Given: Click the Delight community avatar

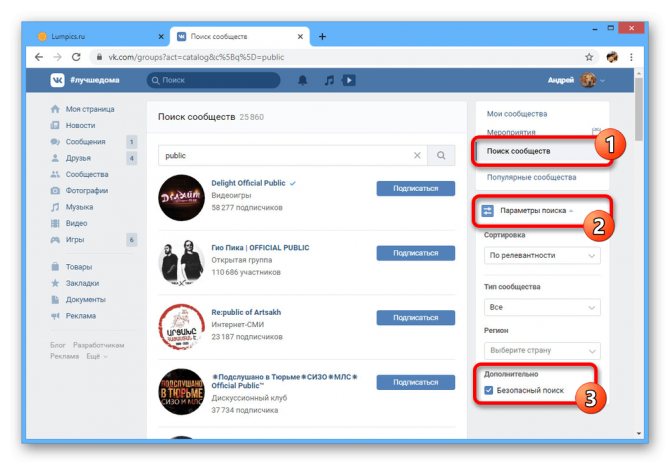Looking at the screenshot, I should (x=182, y=197).
